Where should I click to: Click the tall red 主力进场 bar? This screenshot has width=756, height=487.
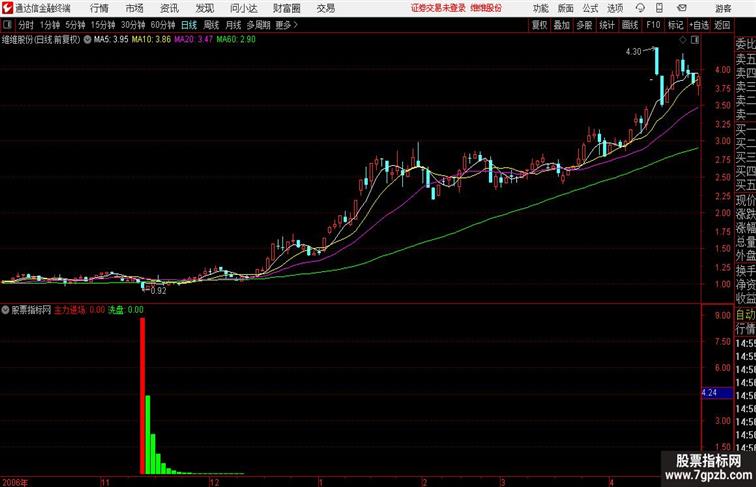point(142,396)
